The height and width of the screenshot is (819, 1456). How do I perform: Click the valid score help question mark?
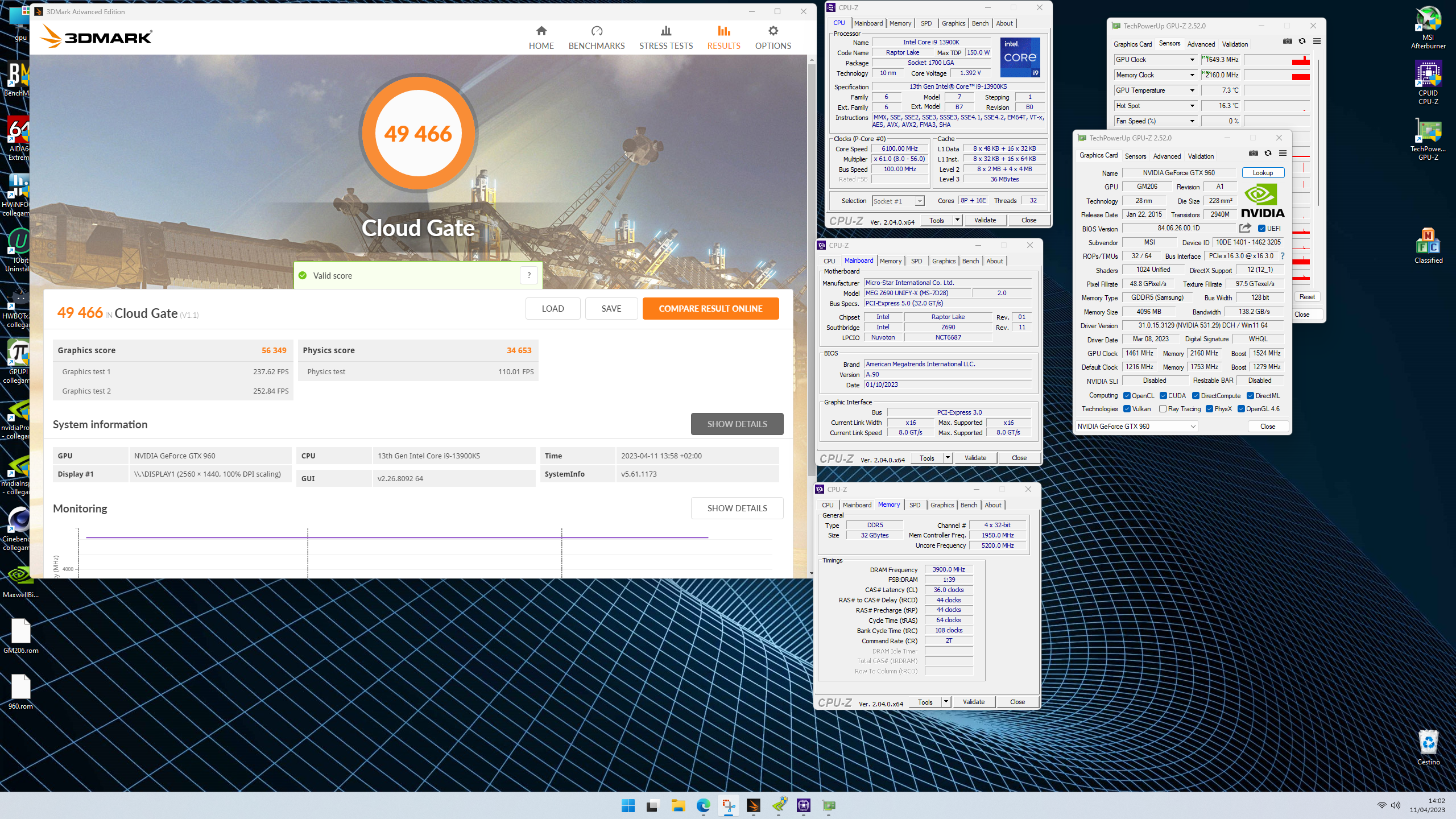[529, 275]
